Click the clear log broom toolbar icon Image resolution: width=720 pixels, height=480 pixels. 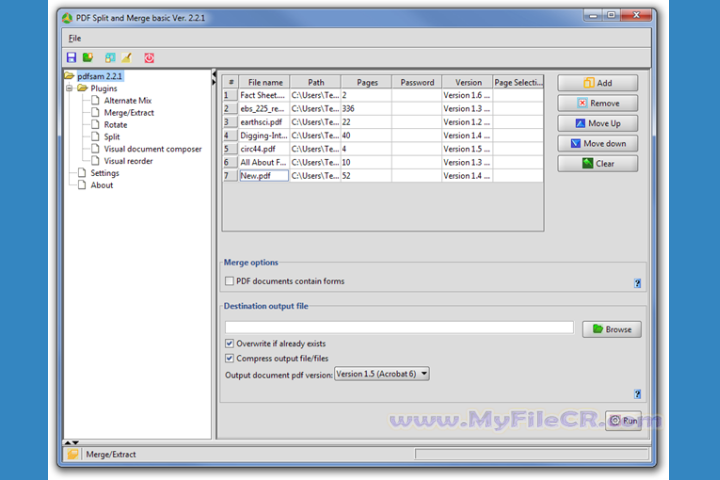coord(126,57)
